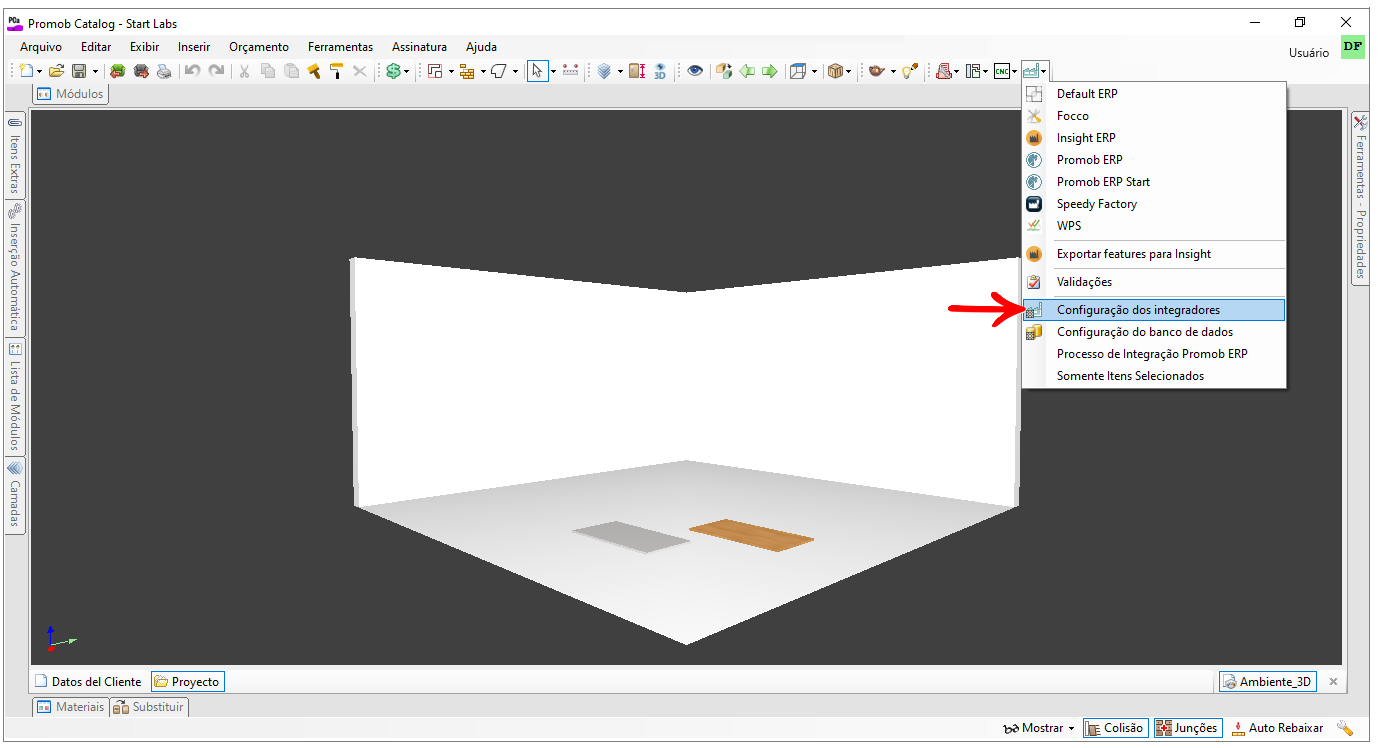
Task: Click the CNC toolbar icon
Action: click(x=1002, y=71)
